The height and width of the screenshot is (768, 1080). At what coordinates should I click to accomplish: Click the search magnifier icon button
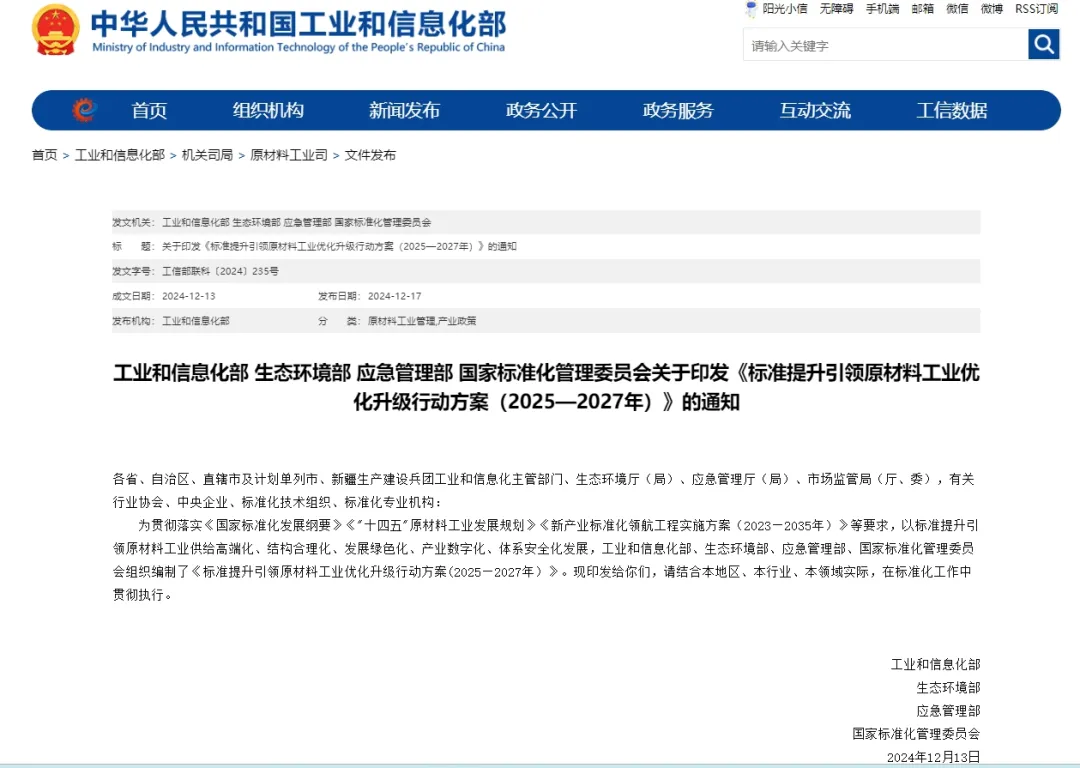coord(1043,45)
